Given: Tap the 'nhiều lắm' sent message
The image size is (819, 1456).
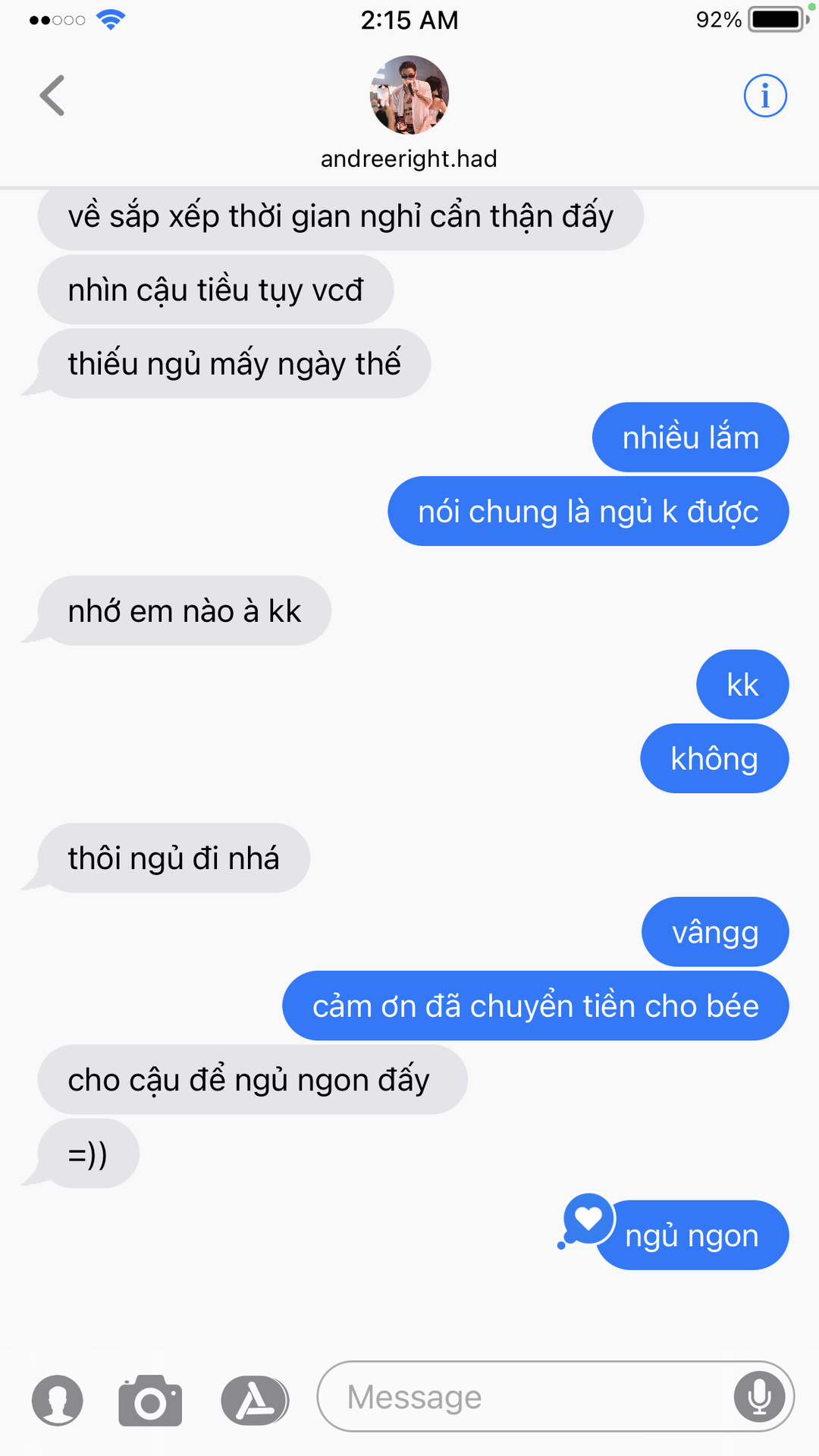Looking at the screenshot, I should pyautogui.click(x=691, y=437).
